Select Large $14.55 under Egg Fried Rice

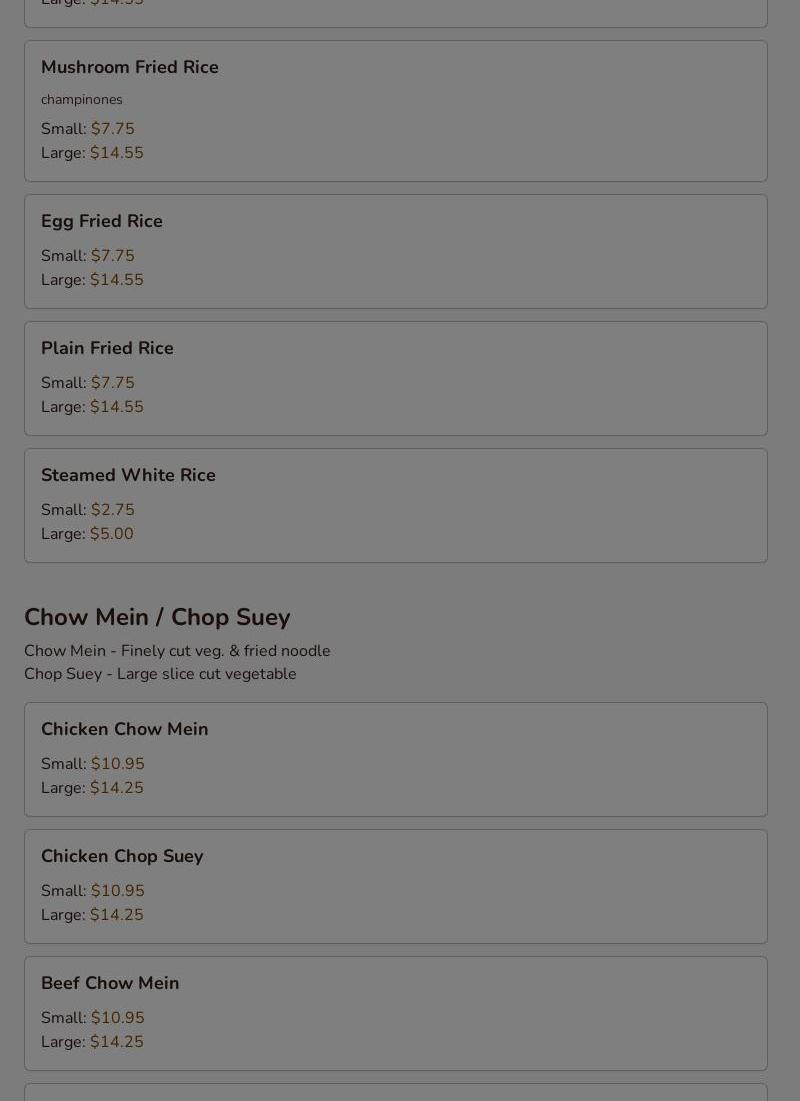(116, 280)
